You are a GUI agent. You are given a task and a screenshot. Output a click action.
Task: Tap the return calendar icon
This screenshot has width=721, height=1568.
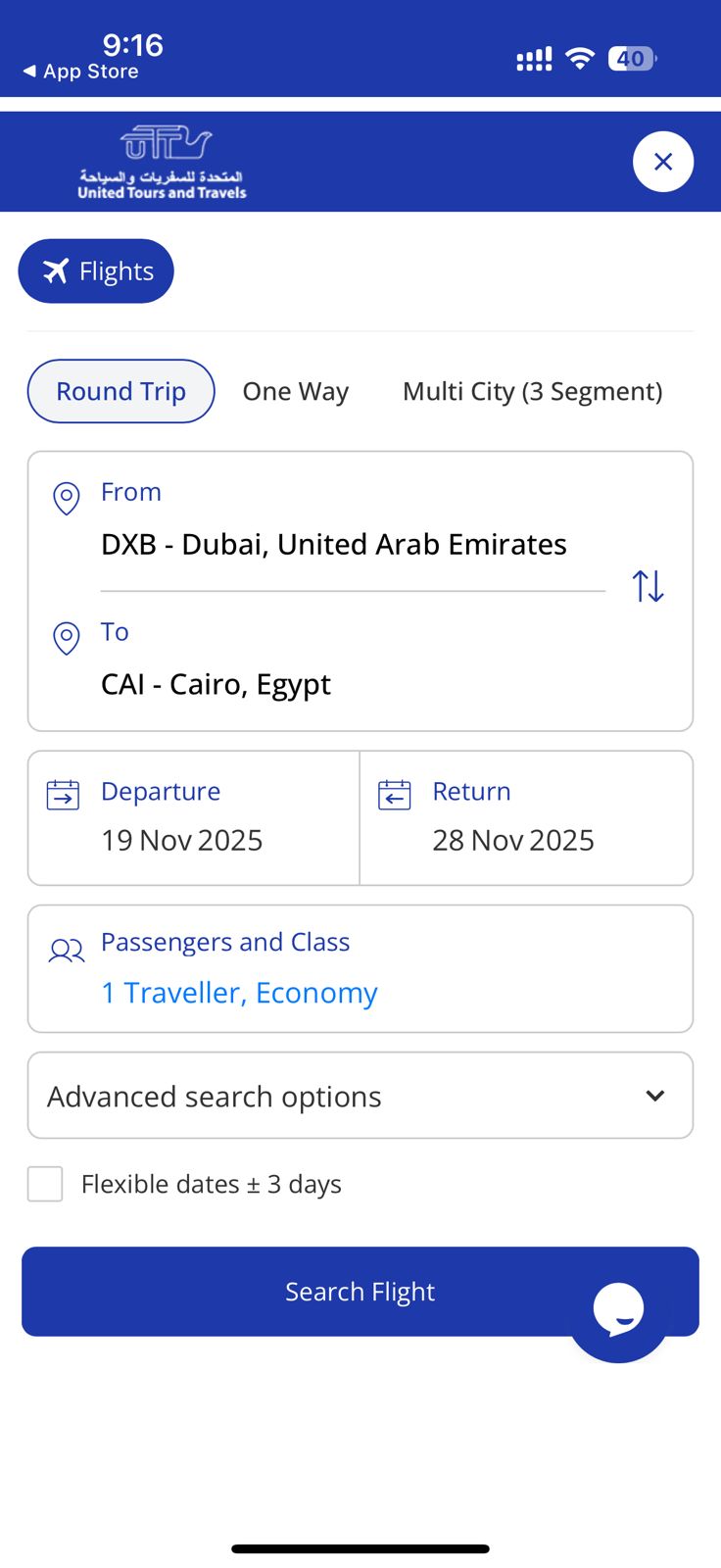point(395,795)
